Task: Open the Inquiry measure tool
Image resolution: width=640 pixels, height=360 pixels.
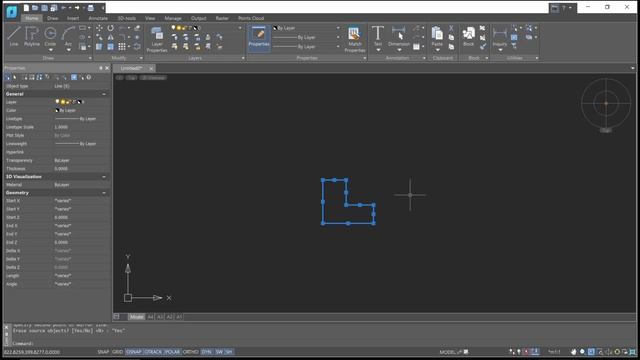Action: click(x=500, y=36)
